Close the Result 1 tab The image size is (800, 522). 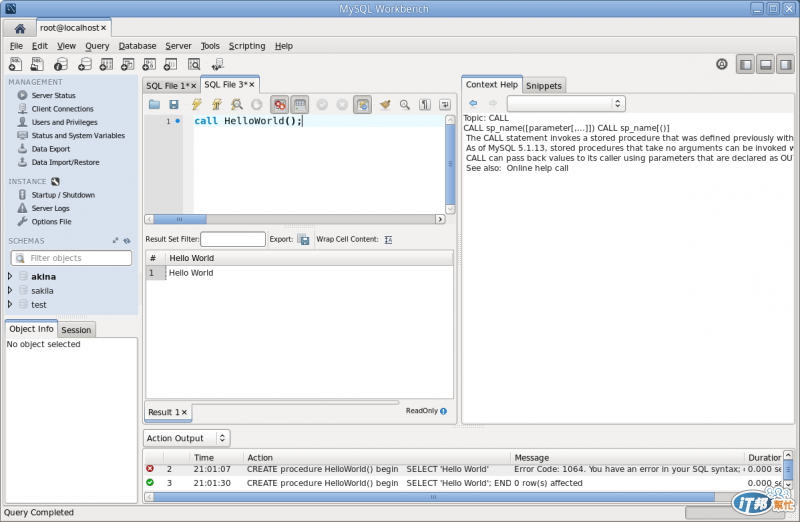click(x=184, y=412)
